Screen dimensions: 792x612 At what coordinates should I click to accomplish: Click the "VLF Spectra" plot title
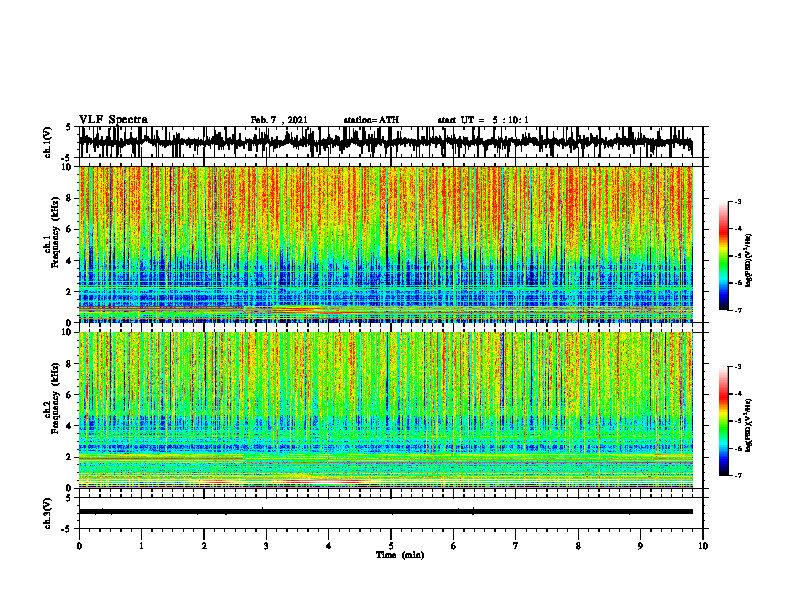(113, 120)
